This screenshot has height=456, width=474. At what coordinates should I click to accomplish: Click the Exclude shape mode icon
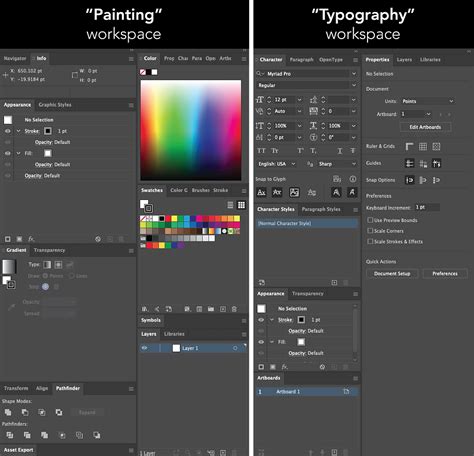point(59,412)
